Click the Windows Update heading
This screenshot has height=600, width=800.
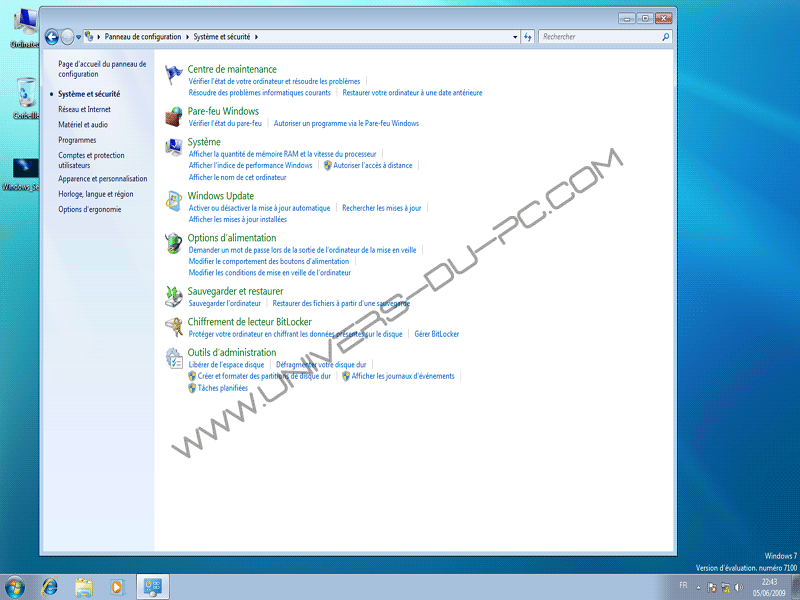click(x=220, y=196)
